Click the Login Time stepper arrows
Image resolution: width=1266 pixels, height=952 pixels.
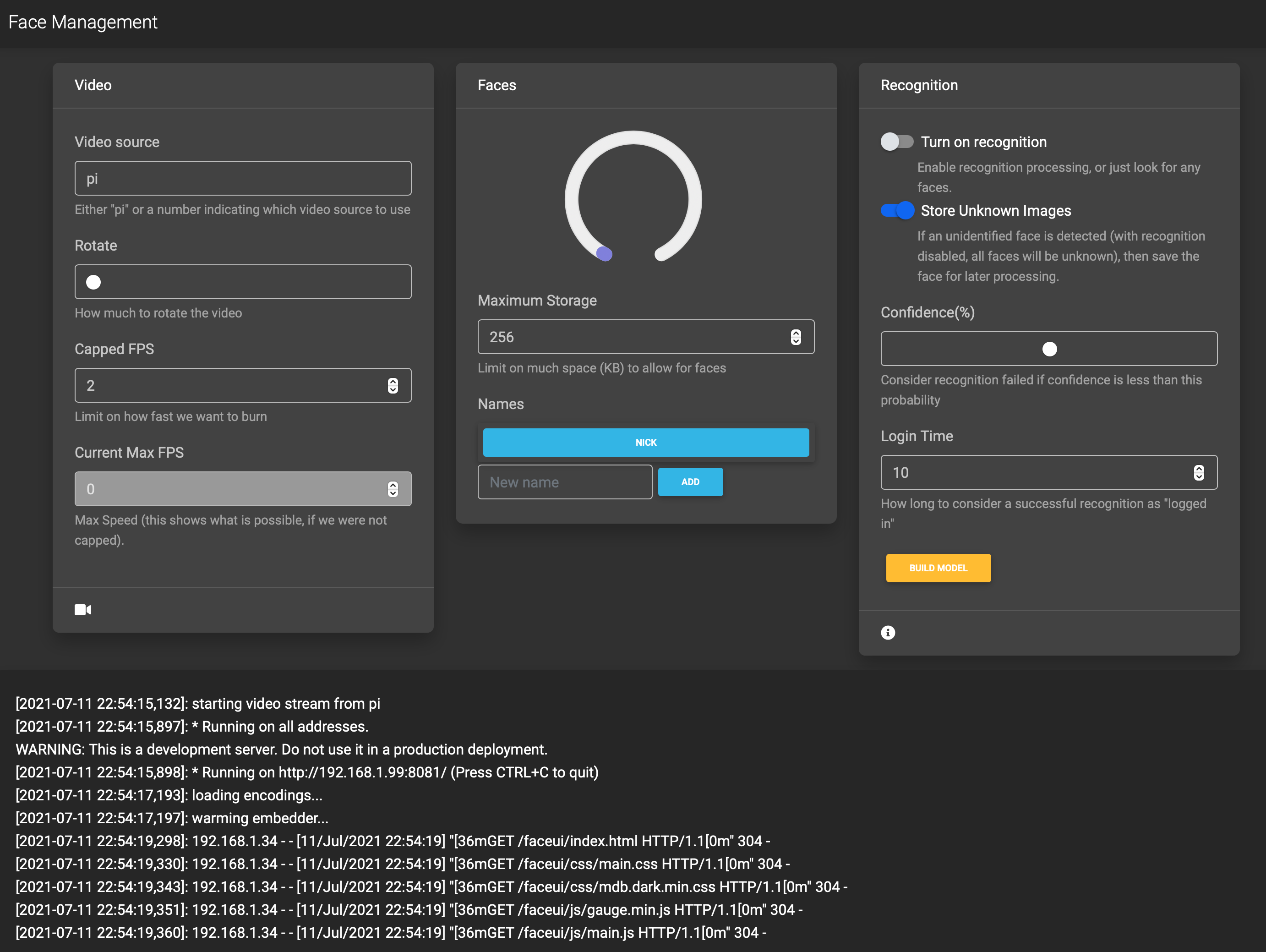pos(1199,473)
